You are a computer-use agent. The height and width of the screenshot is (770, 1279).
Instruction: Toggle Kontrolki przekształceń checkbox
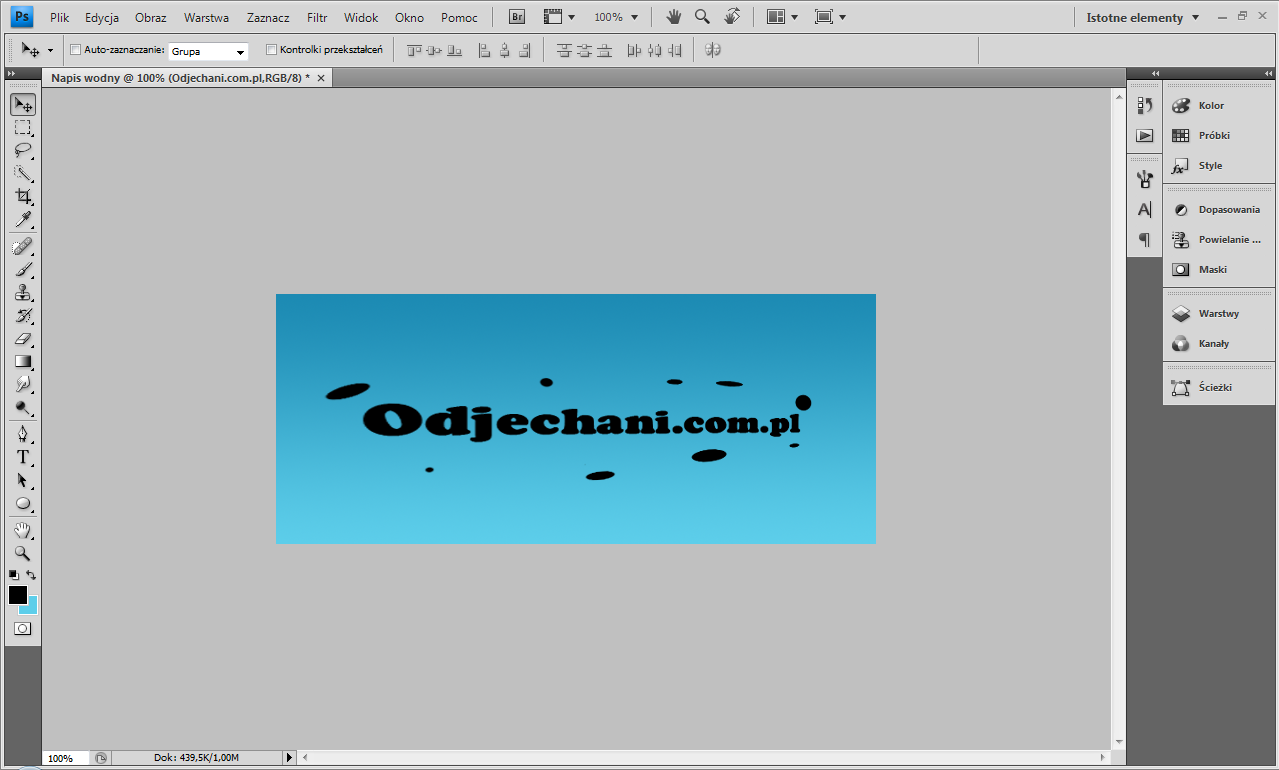[x=272, y=50]
